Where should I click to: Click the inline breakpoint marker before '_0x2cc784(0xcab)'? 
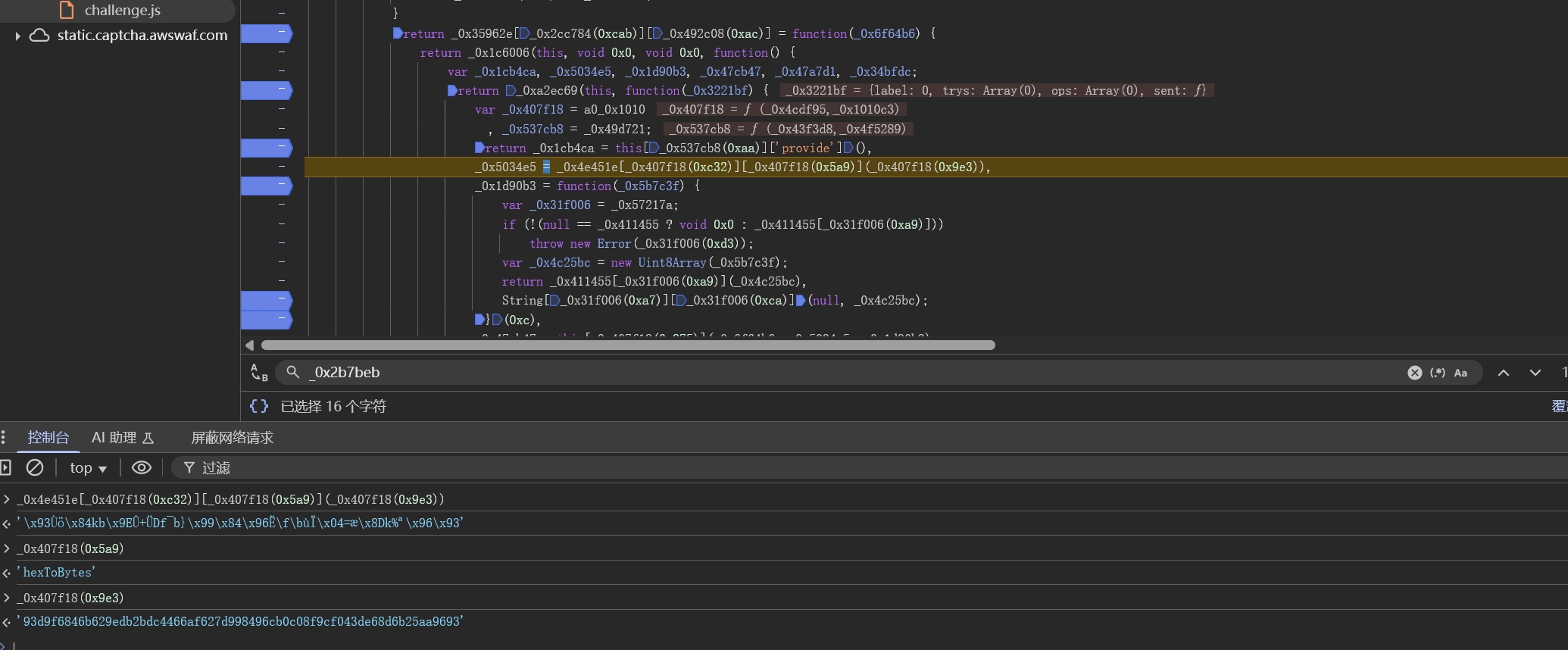click(x=524, y=33)
